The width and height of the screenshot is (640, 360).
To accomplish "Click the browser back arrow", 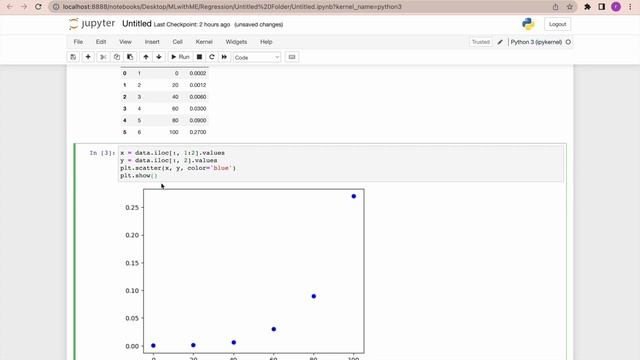I will (x=9, y=7).
